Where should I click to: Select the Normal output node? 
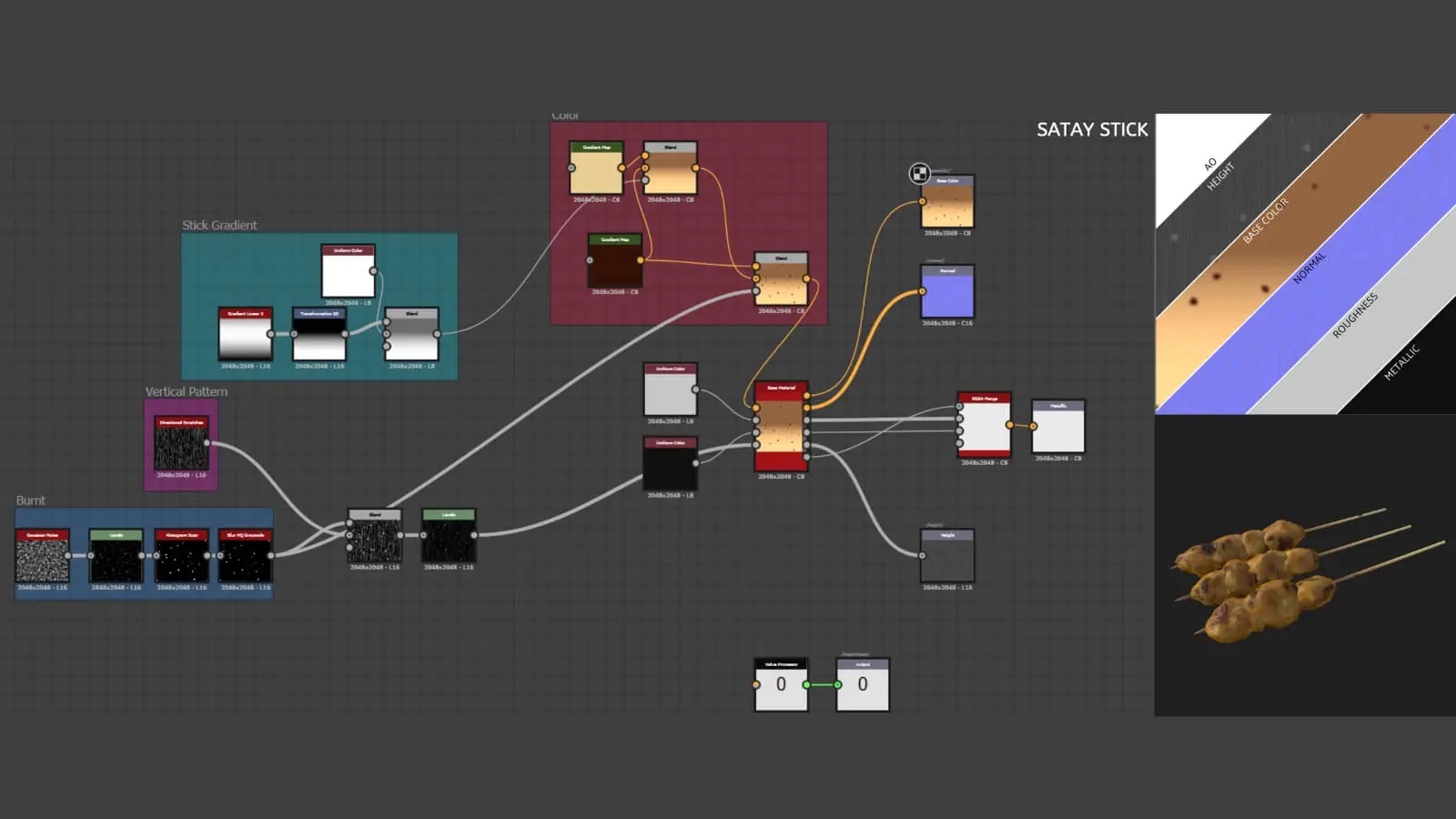[x=947, y=291]
